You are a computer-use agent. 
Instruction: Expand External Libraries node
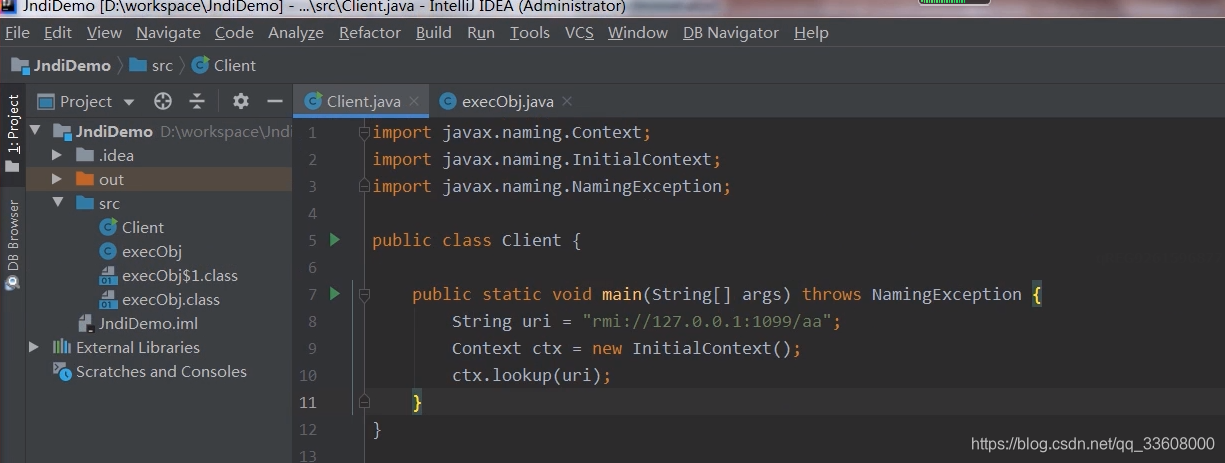[x=35, y=347]
